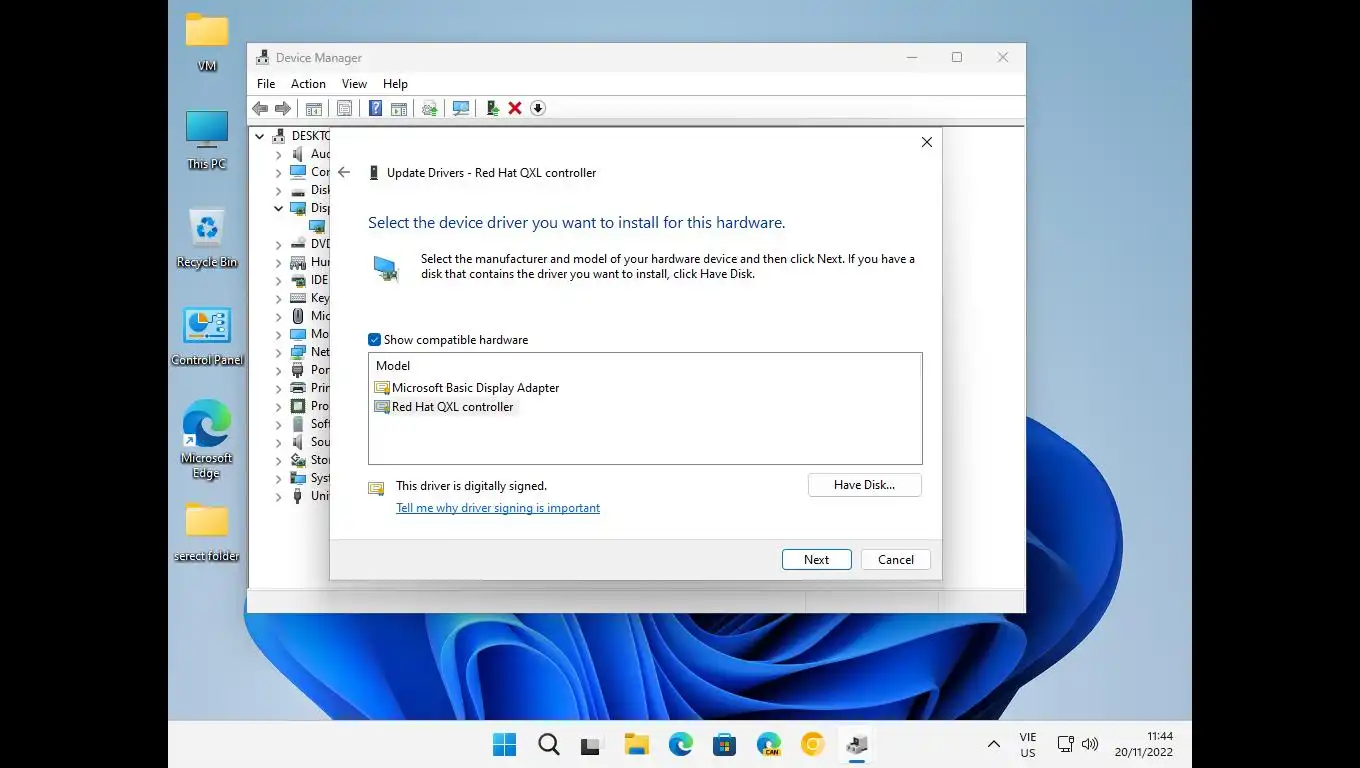Open the Windows Start button
Viewport: 1360px width, 768px height.
[x=505, y=744]
